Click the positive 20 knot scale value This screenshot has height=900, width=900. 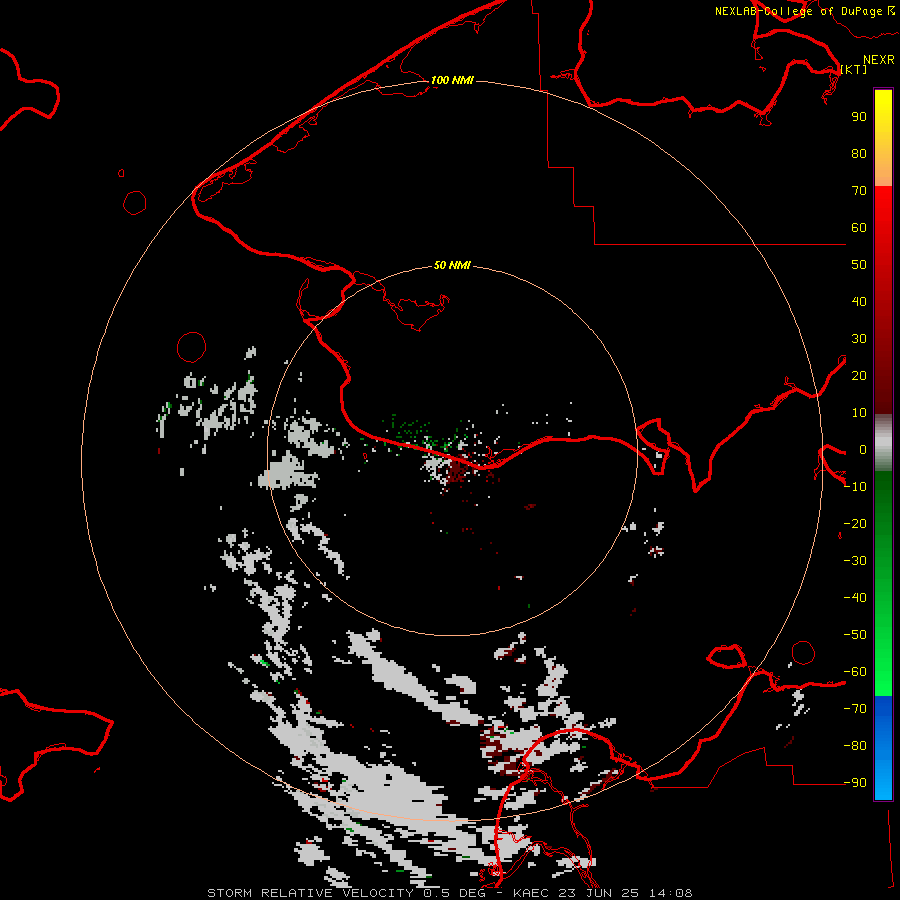coord(859,376)
